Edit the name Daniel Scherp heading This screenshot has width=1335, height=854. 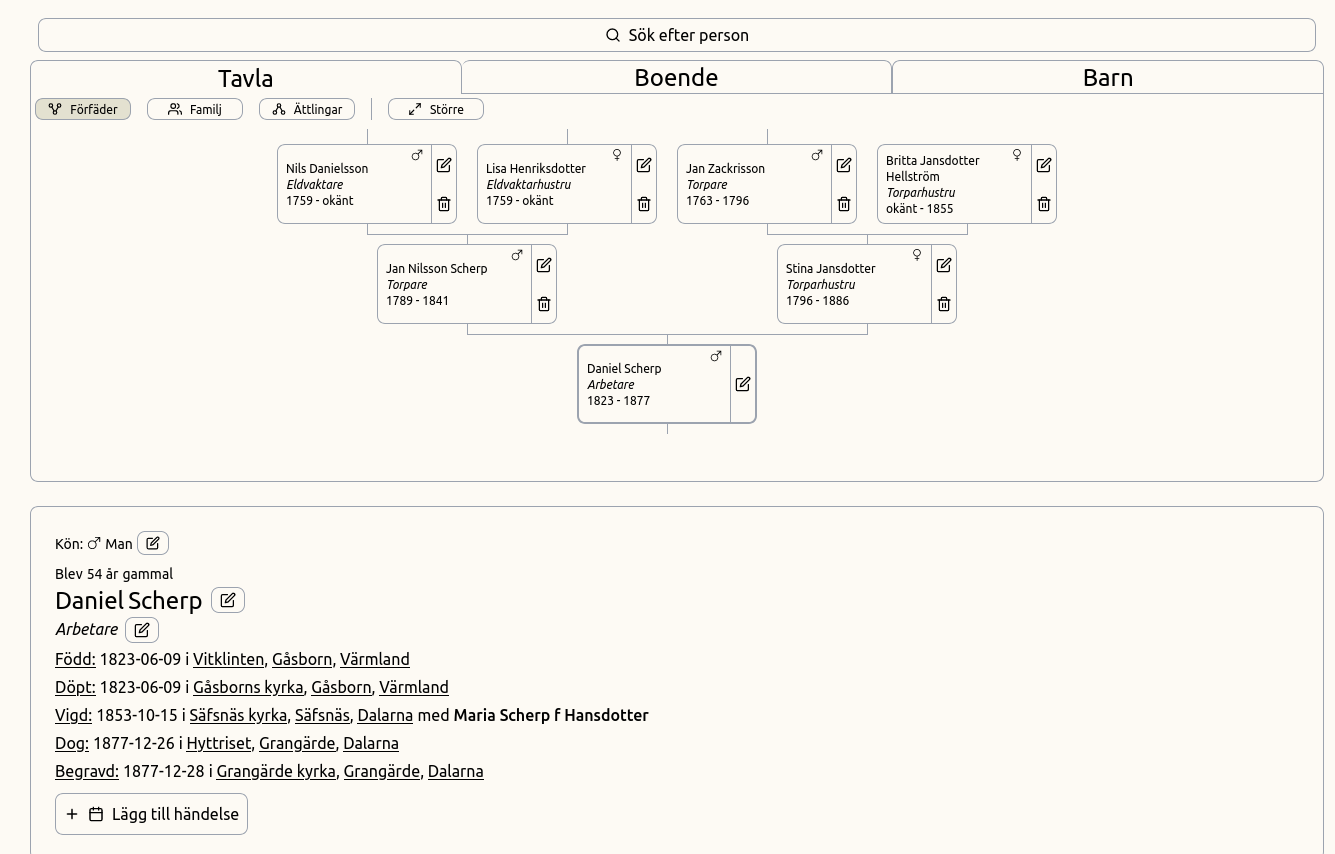pos(228,600)
